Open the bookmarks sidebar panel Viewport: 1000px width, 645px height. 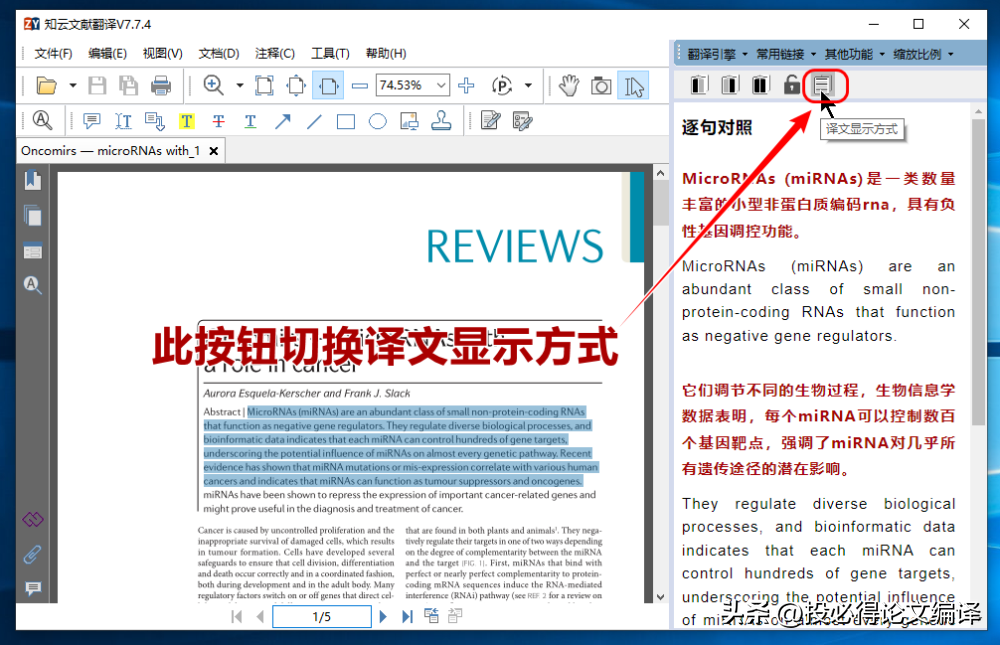33,181
